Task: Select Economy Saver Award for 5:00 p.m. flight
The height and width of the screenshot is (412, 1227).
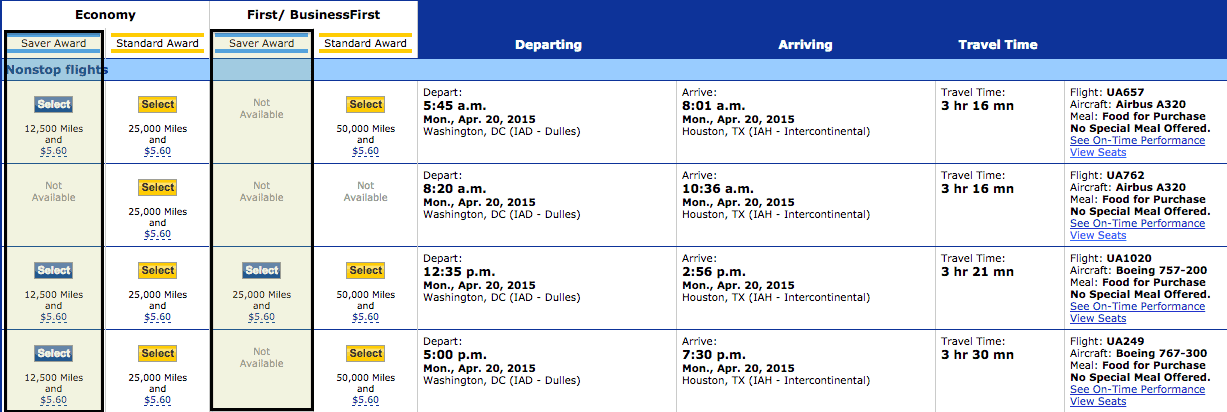Action: [53, 353]
